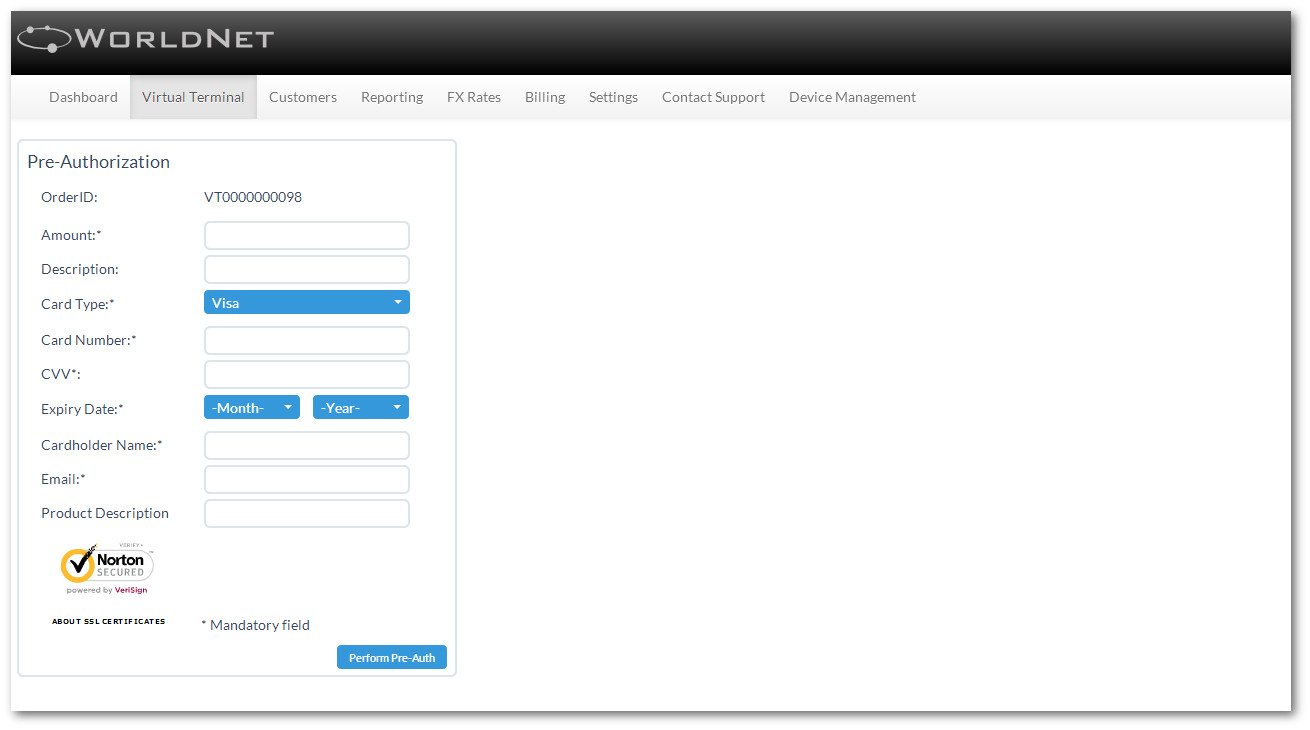Click Contact Support in navigation
The width and height of the screenshot is (1310, 730).
(x=713, y=97)
